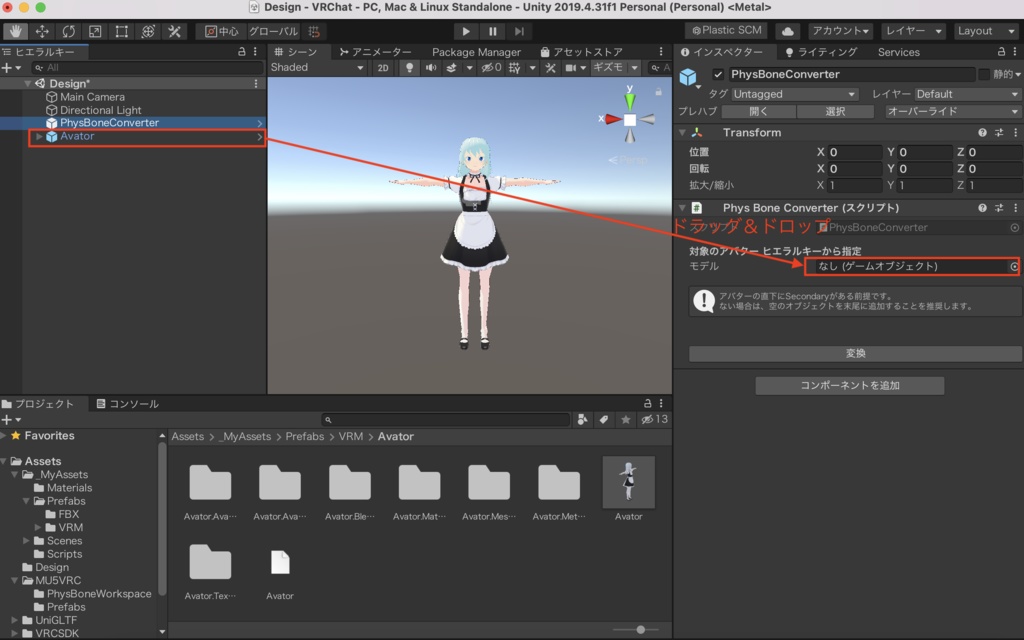The width and height of the screenshot is (1024, 640).
Task: Toggle scene audio in the Scene view
Action: tap(431, 66)
